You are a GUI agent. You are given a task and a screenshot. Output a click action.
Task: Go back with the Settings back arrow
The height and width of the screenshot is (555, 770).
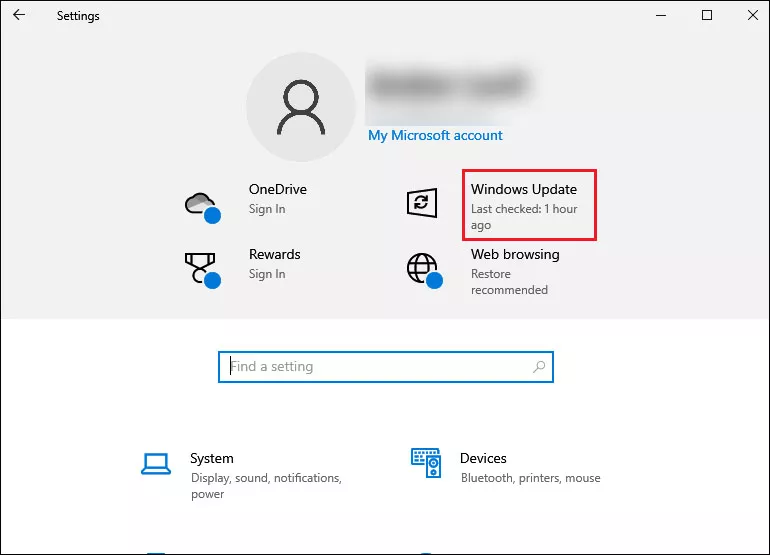pos(19,15)
